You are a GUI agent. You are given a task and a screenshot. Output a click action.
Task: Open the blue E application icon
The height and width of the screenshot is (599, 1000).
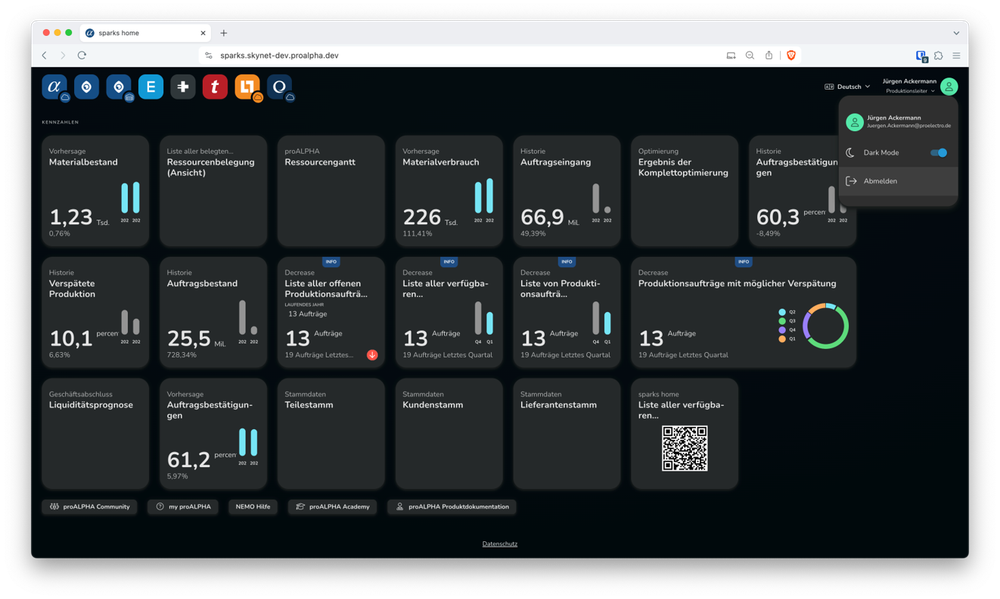point(151,87)
